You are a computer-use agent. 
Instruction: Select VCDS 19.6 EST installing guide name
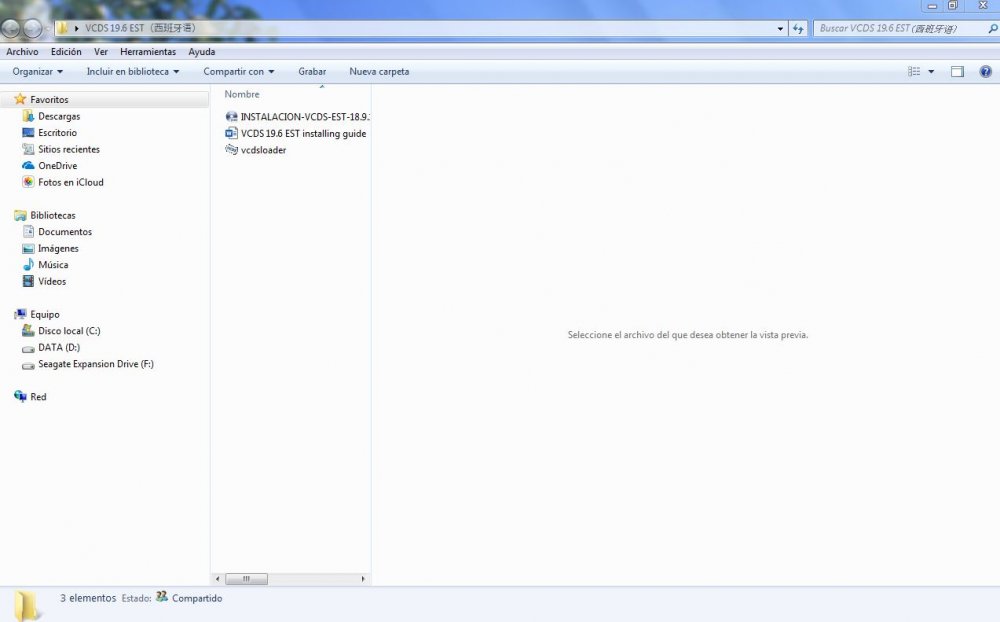(x=304, y=133)
